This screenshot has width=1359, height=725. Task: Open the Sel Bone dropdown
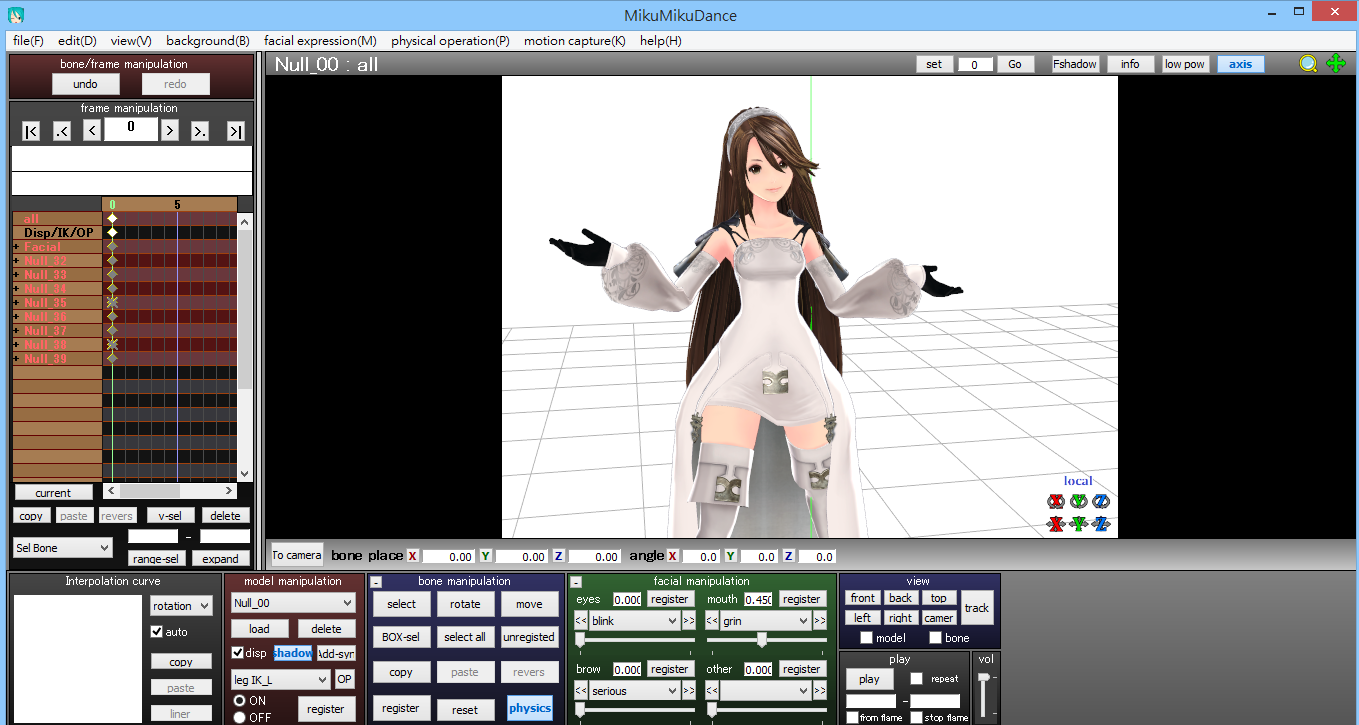[63, 548]
